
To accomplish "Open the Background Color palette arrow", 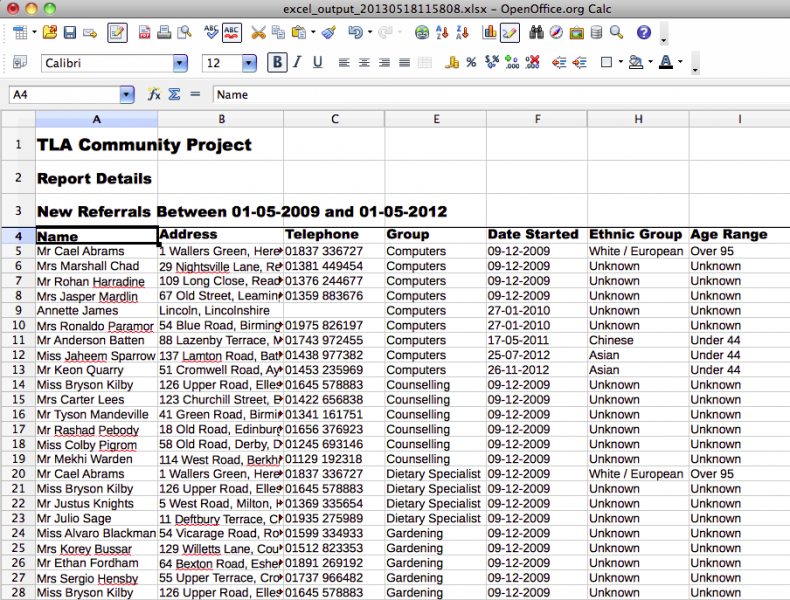I will 650,62.
